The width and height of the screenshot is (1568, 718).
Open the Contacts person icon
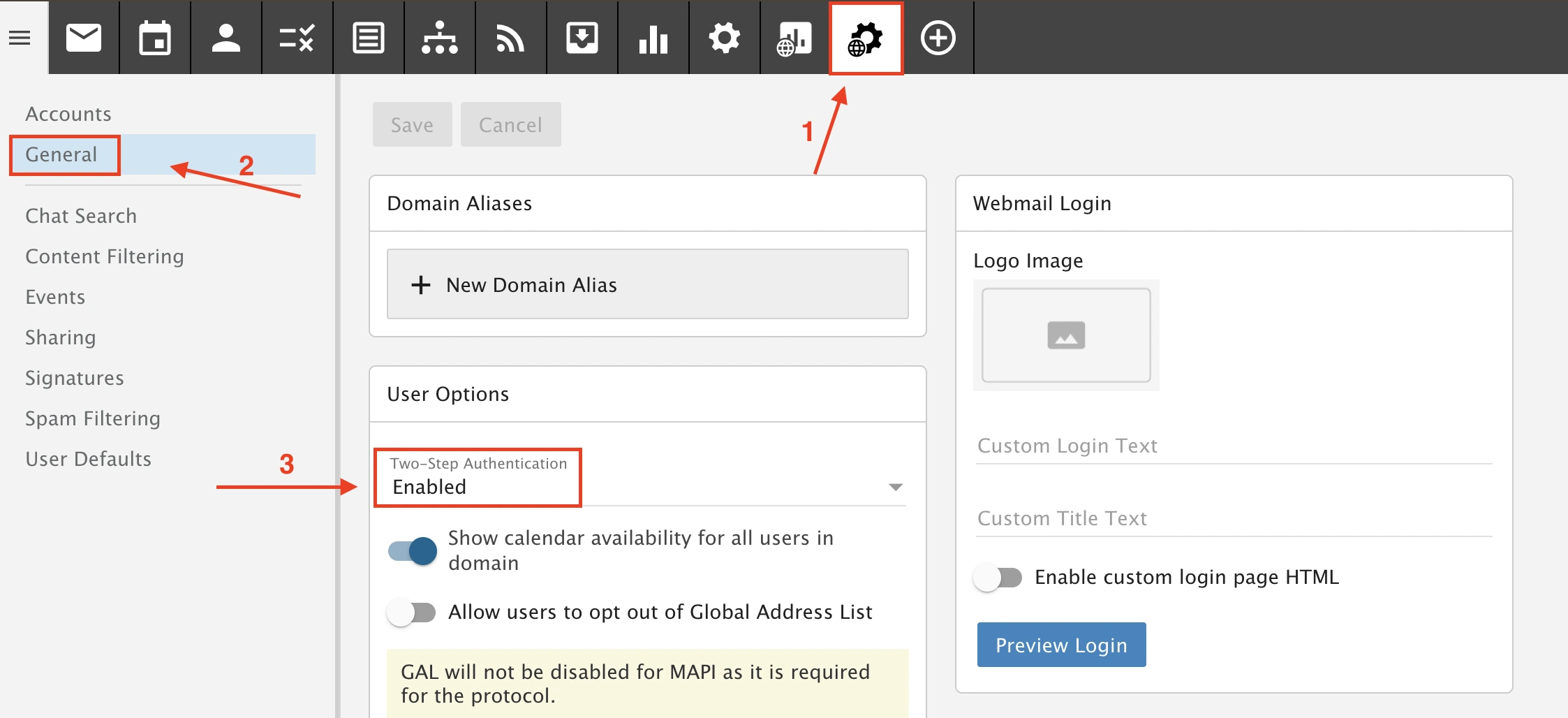point(226,38)
